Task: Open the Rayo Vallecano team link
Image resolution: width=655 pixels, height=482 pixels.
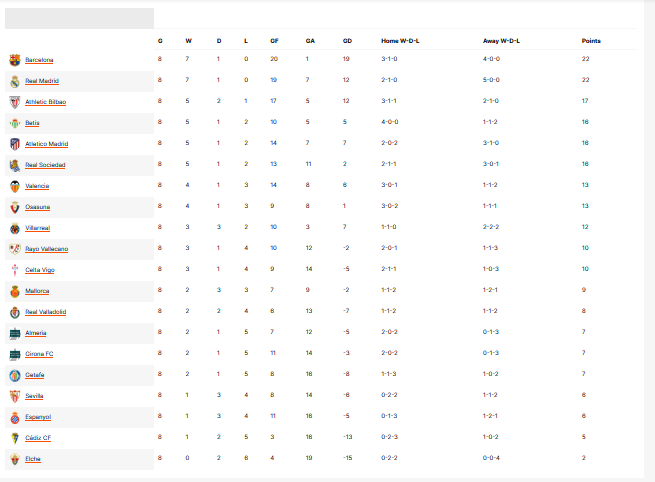Action: [x=46, y=249]
